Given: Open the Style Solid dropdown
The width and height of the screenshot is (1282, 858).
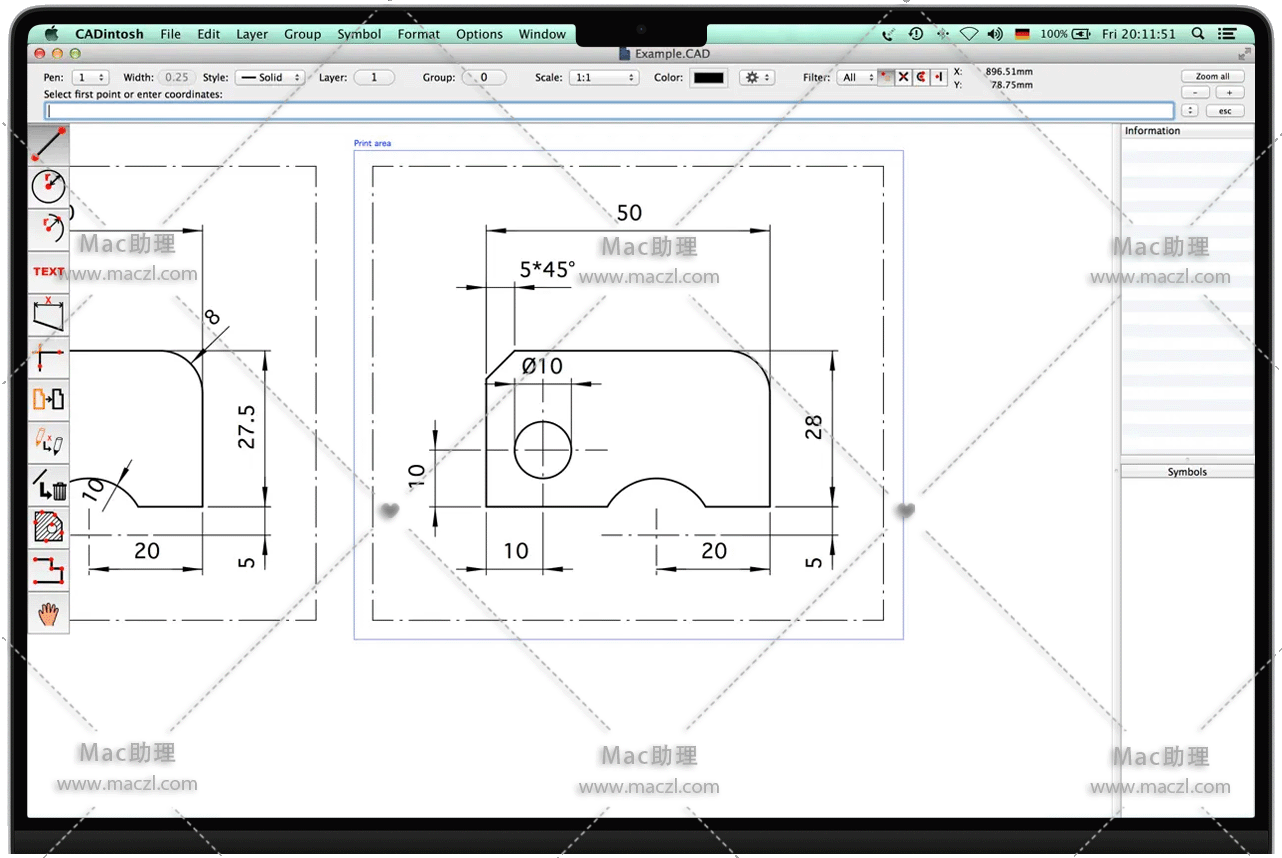Looking at the screenshot, I should click(270, 77).
